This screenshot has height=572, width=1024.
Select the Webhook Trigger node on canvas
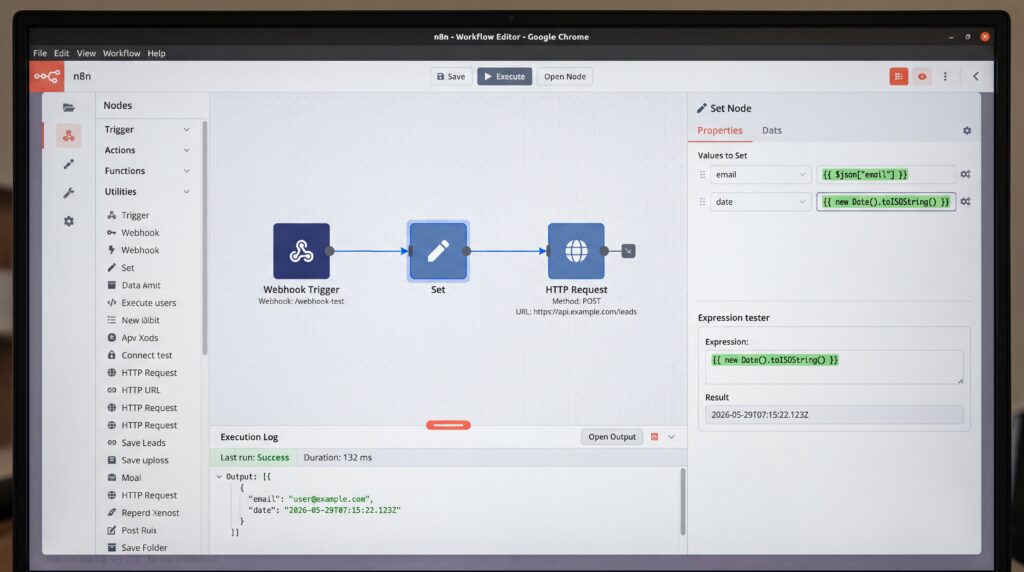pyautogui.click(x=301, y=251)
